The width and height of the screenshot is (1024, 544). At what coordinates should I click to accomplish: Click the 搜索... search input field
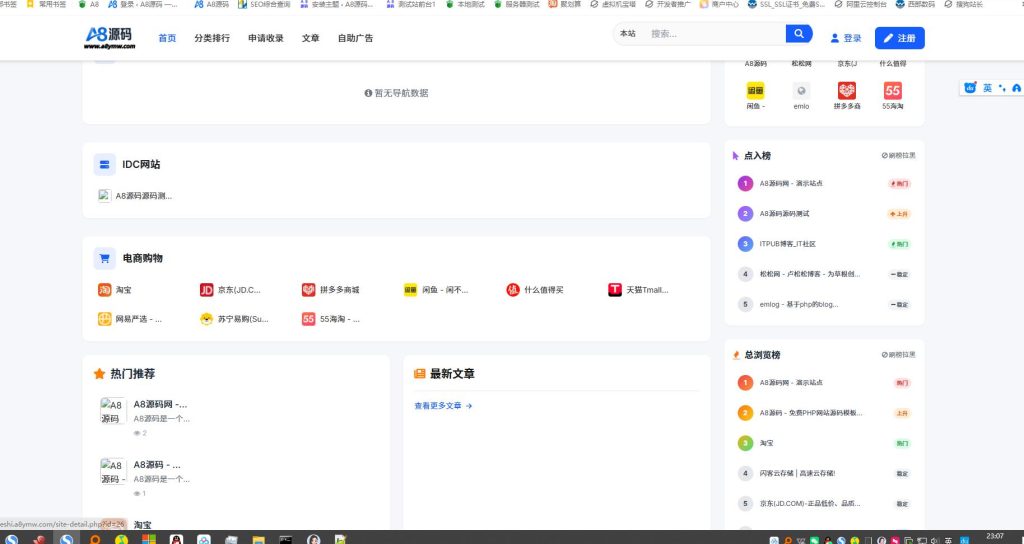click(x=715, y=33)
